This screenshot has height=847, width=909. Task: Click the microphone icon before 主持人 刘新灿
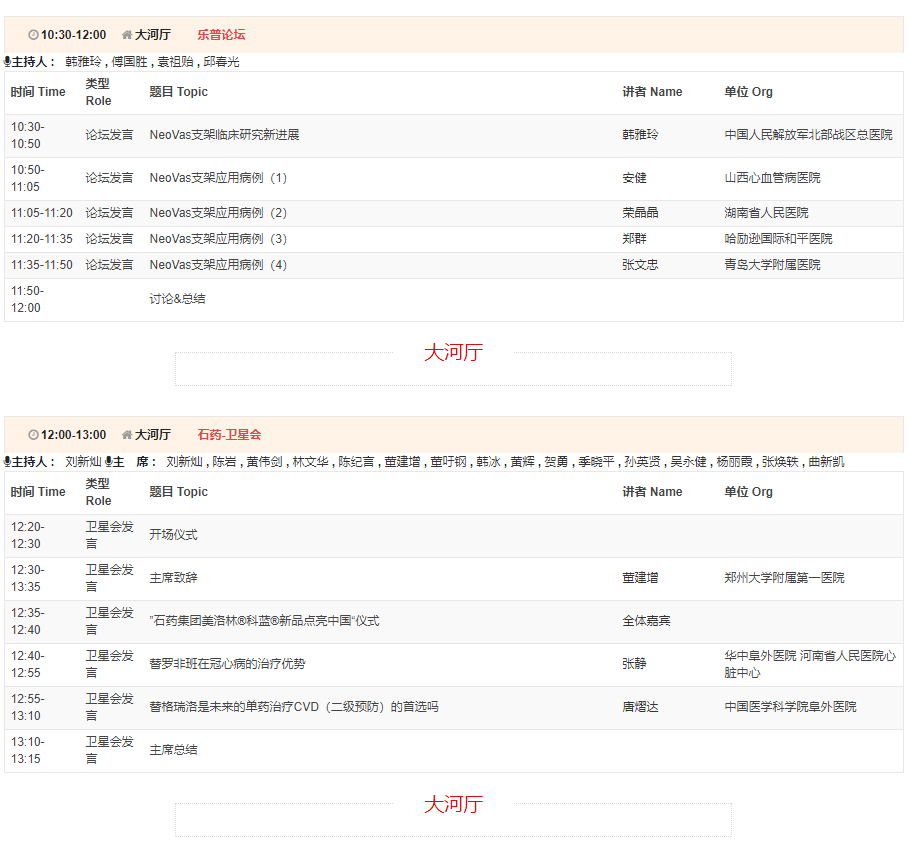(x=8, y=461)
